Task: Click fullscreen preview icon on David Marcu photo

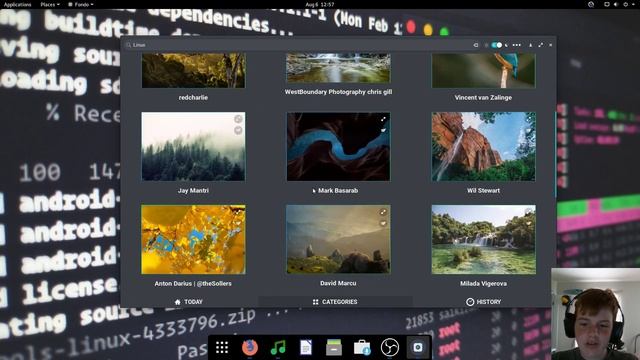Action: pyautogui.click(x=383, y=212)
